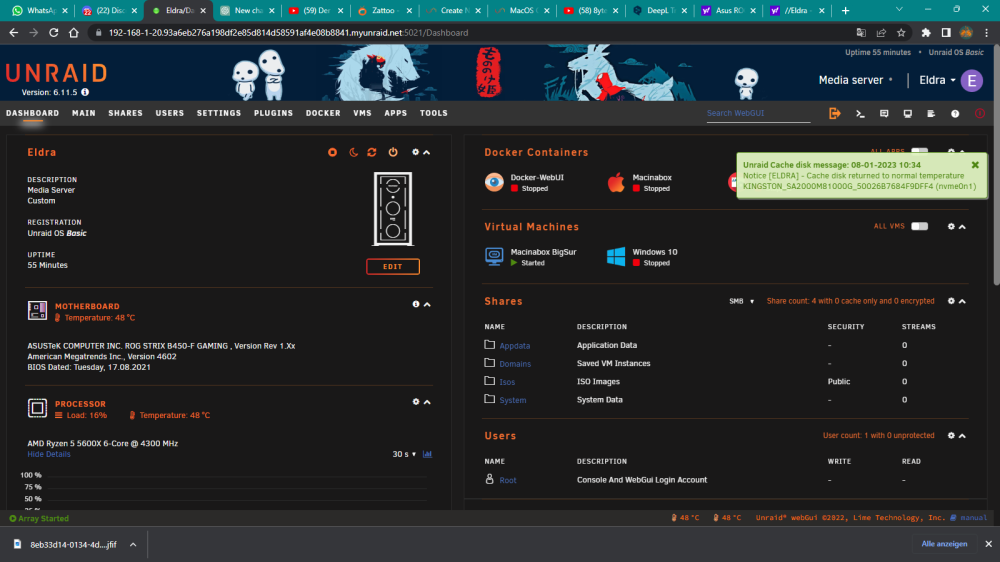
Task: Open Shares section settings gear
Action: (951, 301)
